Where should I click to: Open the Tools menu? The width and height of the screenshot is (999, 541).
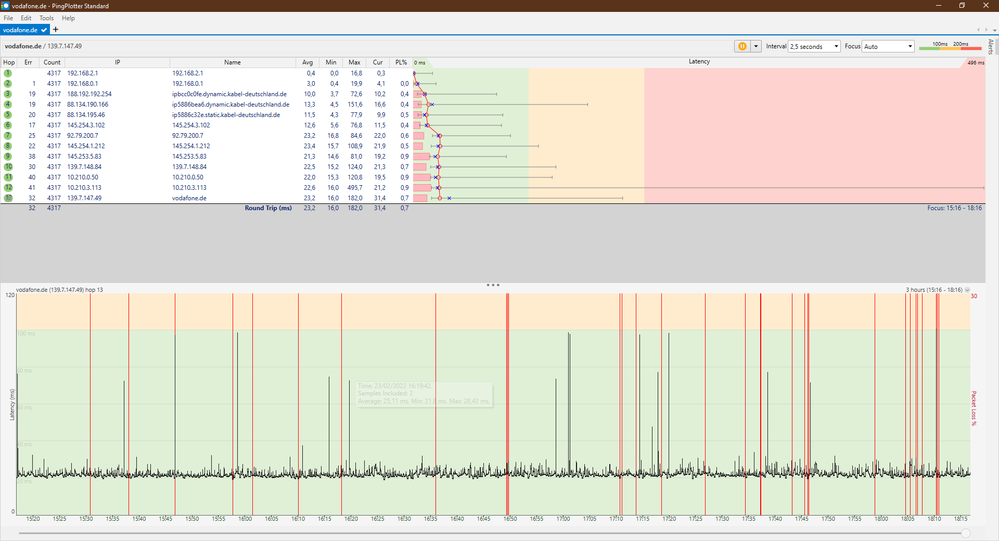[x=46, y=18]
